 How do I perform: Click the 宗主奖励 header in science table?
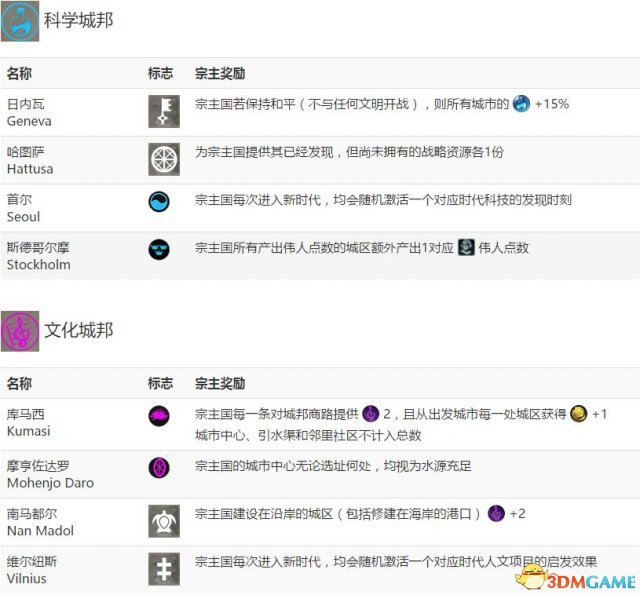point(220,74)
